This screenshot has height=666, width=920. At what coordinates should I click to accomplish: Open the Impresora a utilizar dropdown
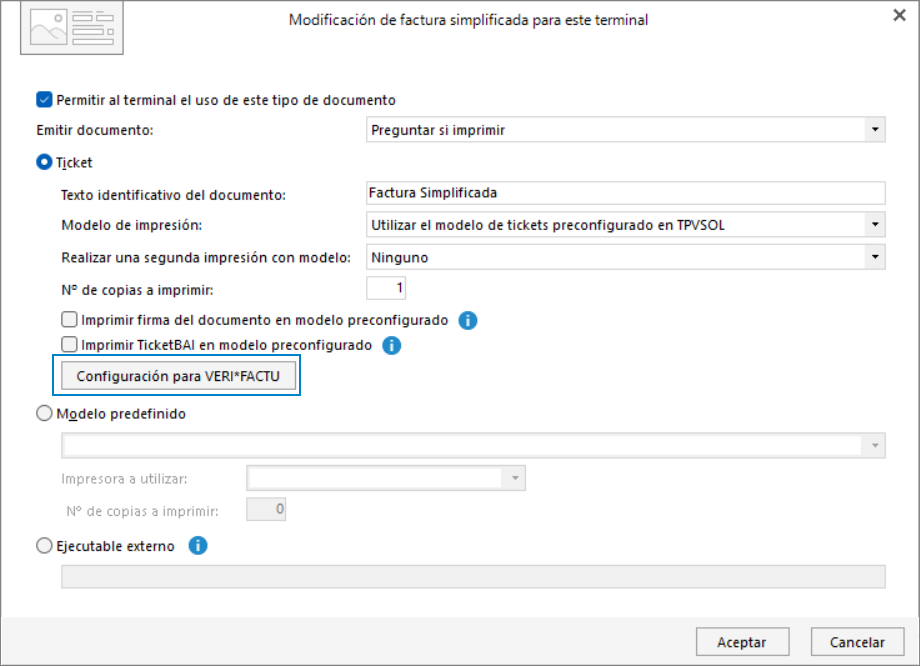(515, 478)
